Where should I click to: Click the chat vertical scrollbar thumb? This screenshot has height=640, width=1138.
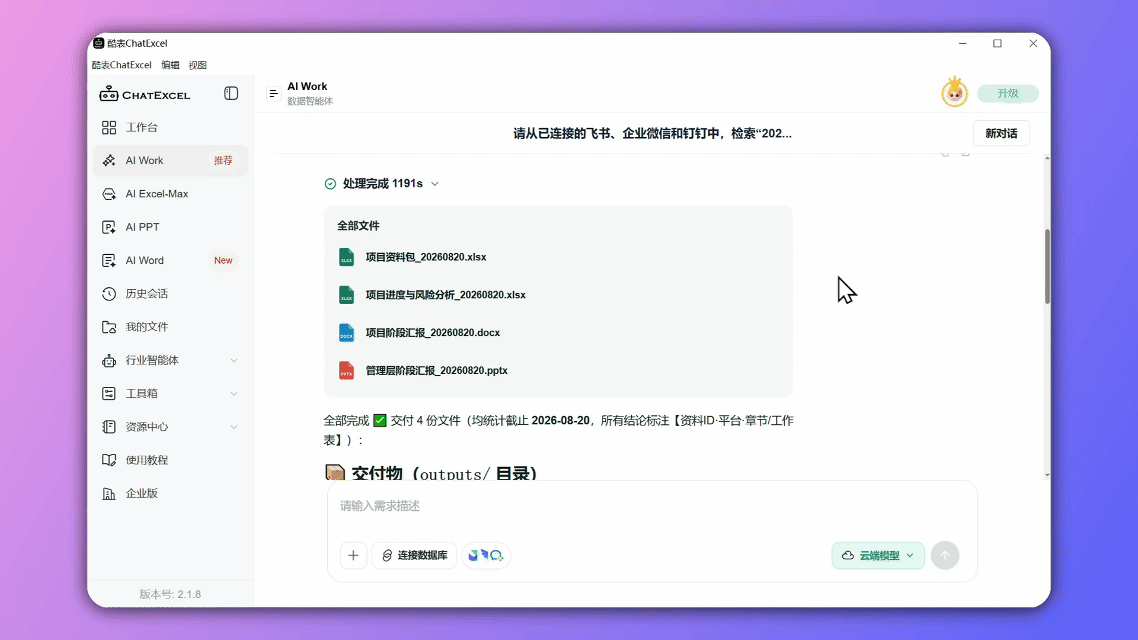pyautogui.click(x=1047, y=266)
